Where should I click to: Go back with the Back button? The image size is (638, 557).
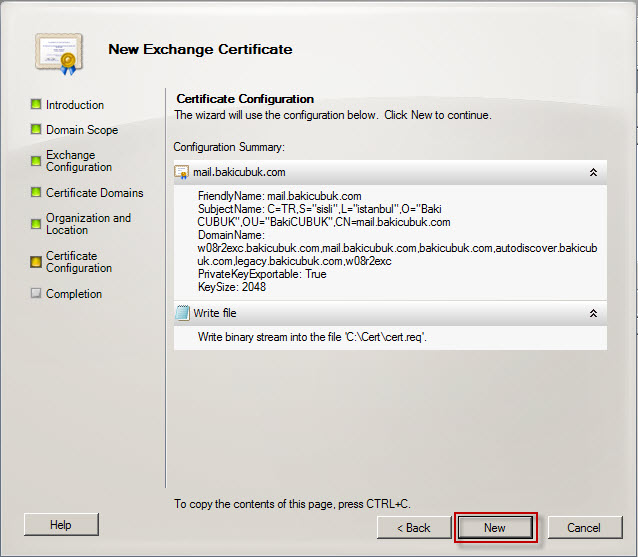tap(414, 528)
